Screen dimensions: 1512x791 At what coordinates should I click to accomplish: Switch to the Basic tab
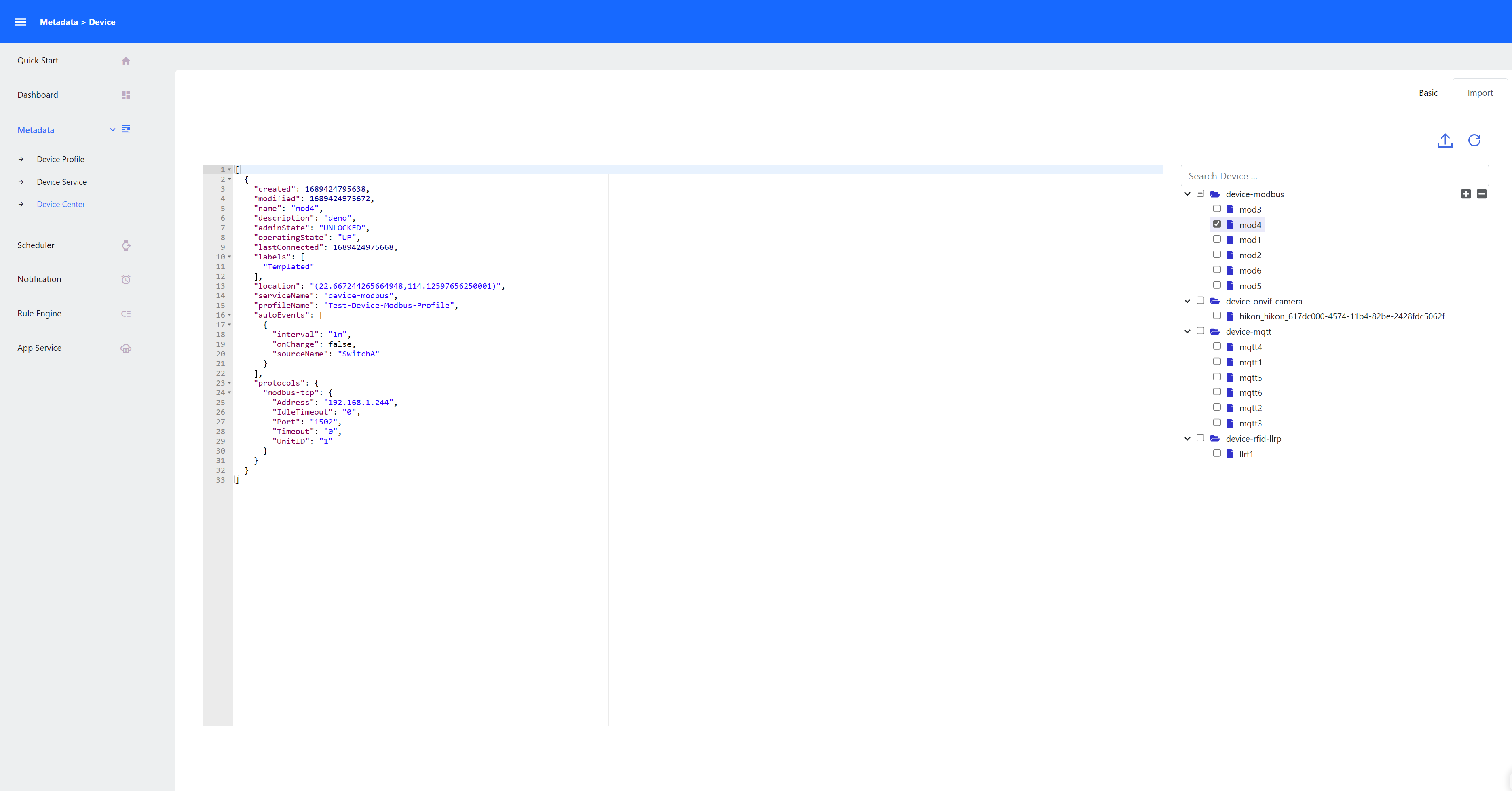coord(1428,93)
